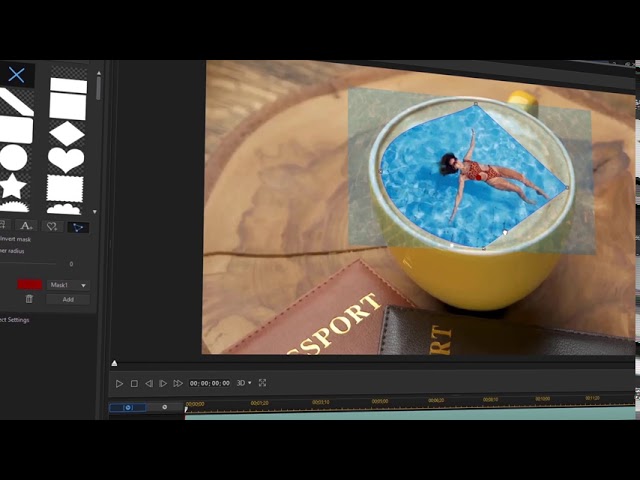Screen dimensions: 640x480
Task: Play the preview
Action: (x=119, y=384)
